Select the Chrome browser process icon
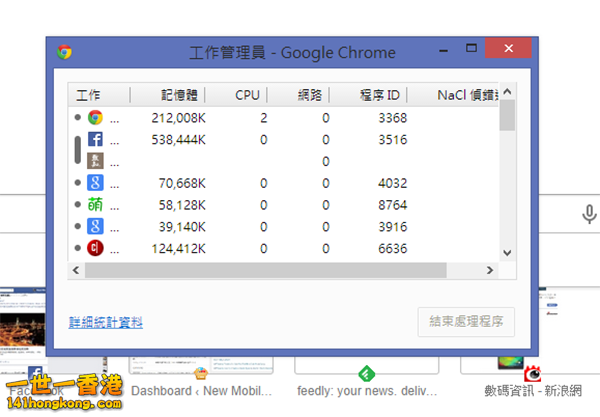600x417 pixels. pyautogui.click(x=95, y=117)
